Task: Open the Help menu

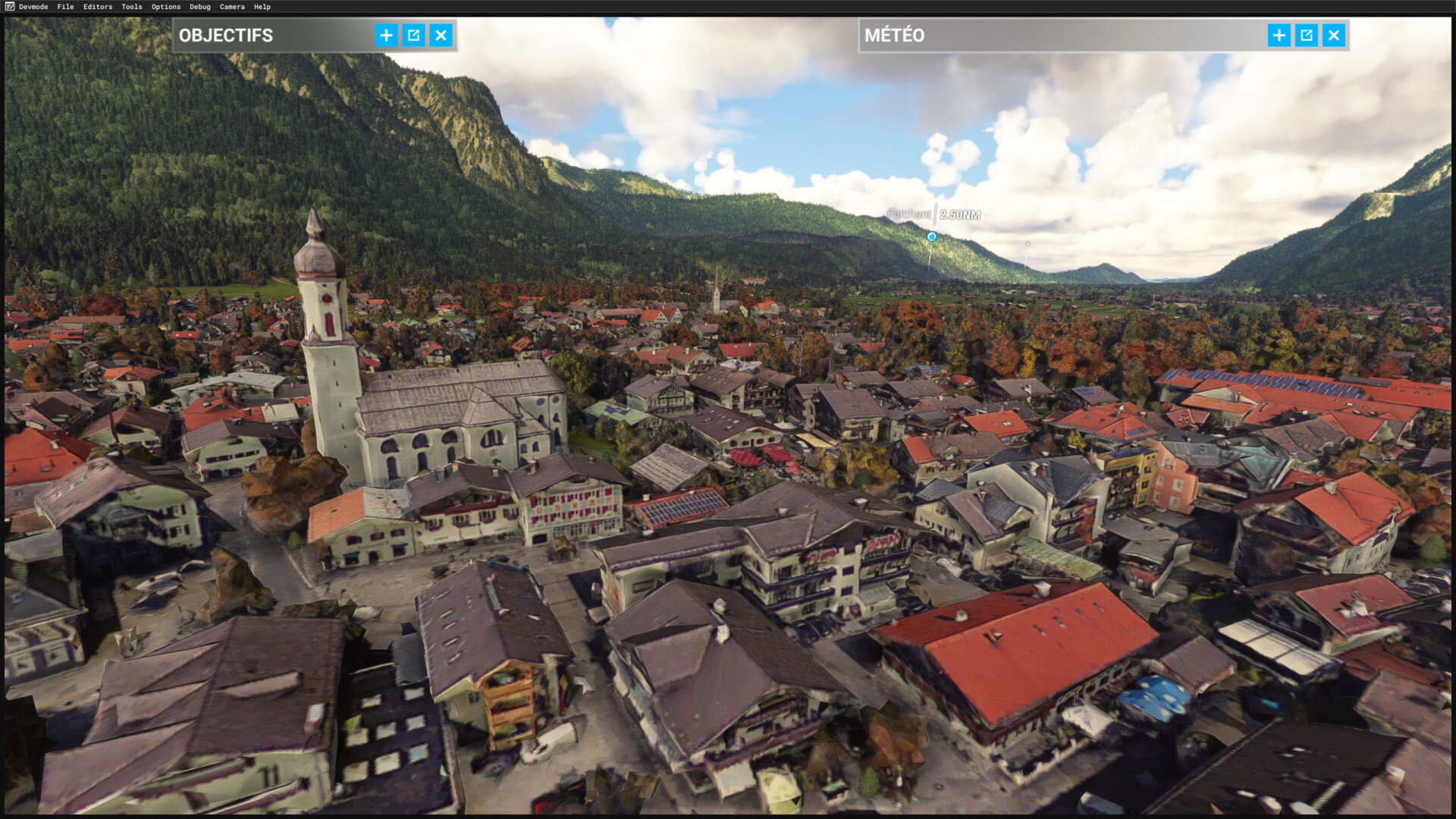Action: 262,7
